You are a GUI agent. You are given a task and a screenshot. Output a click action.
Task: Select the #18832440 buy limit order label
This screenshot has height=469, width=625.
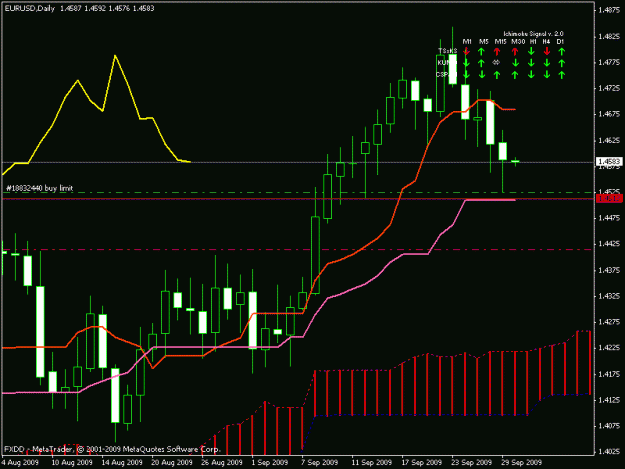[x=39, y=188]
